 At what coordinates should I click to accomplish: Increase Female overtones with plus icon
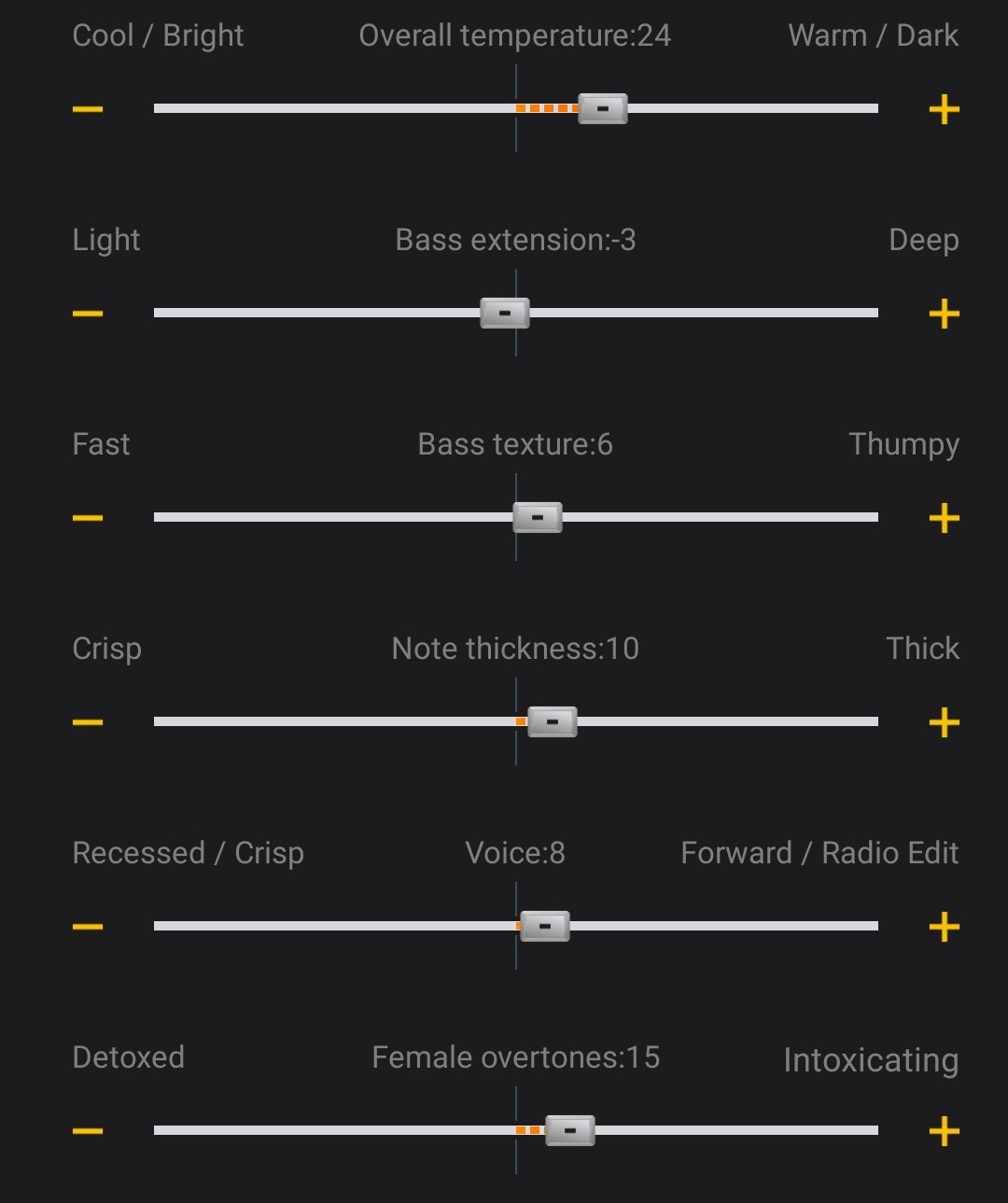click(945, 1131)
